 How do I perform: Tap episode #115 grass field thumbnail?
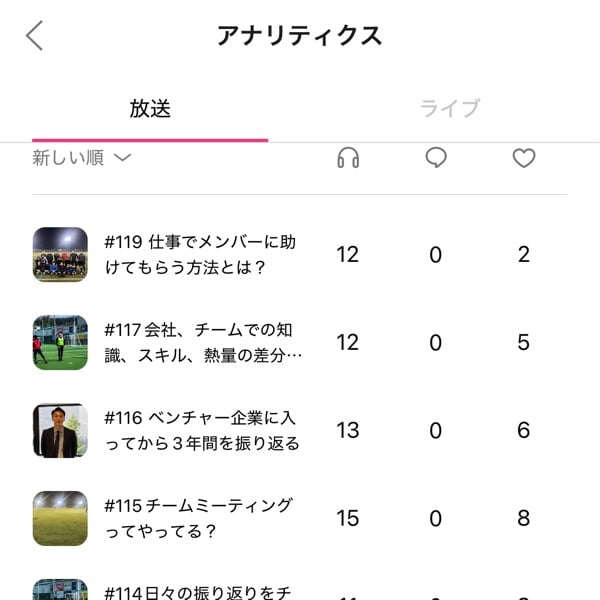click(60, 518)
